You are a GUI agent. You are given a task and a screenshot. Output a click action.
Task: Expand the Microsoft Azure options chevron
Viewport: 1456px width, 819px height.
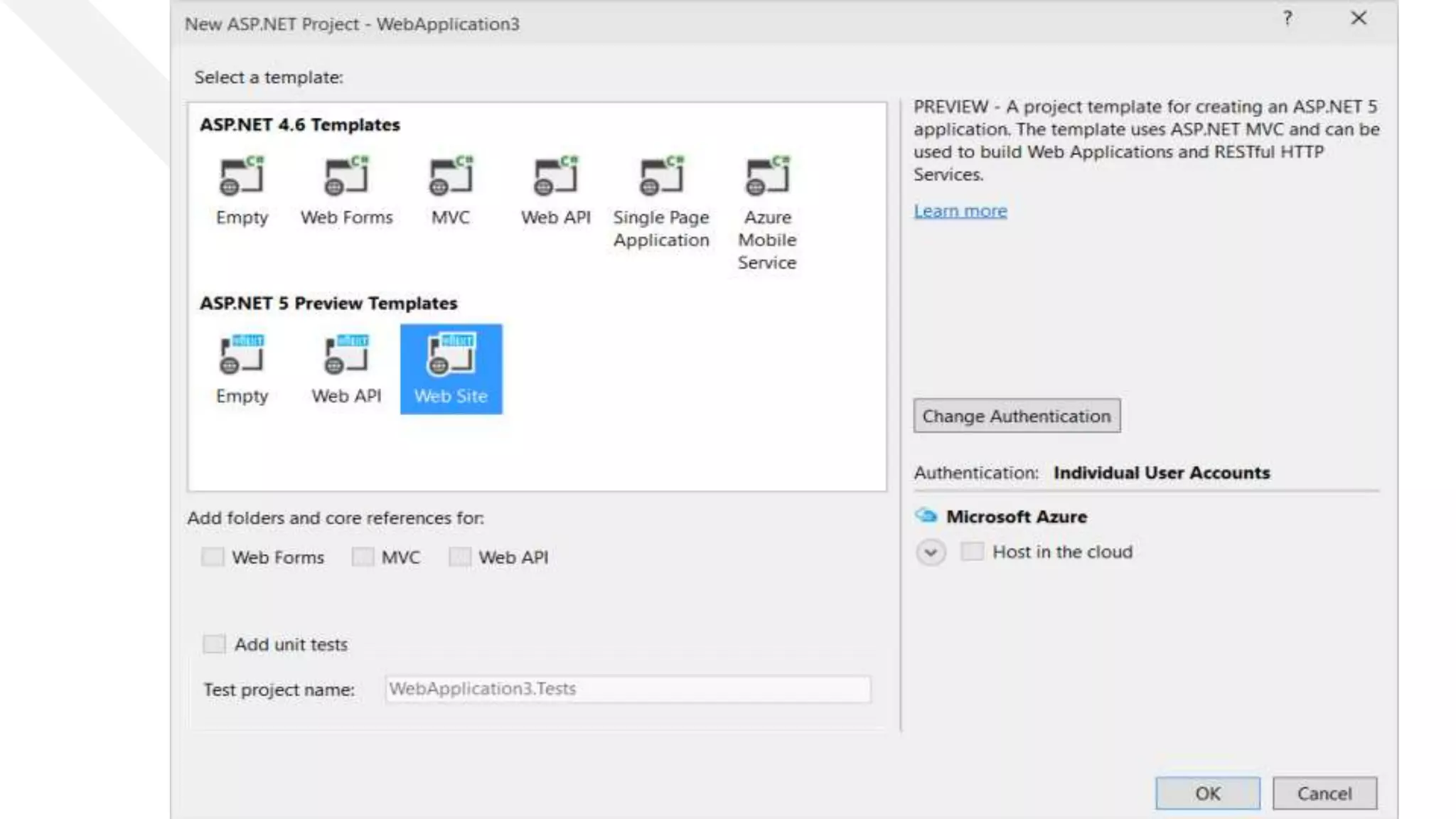point(931,552)
